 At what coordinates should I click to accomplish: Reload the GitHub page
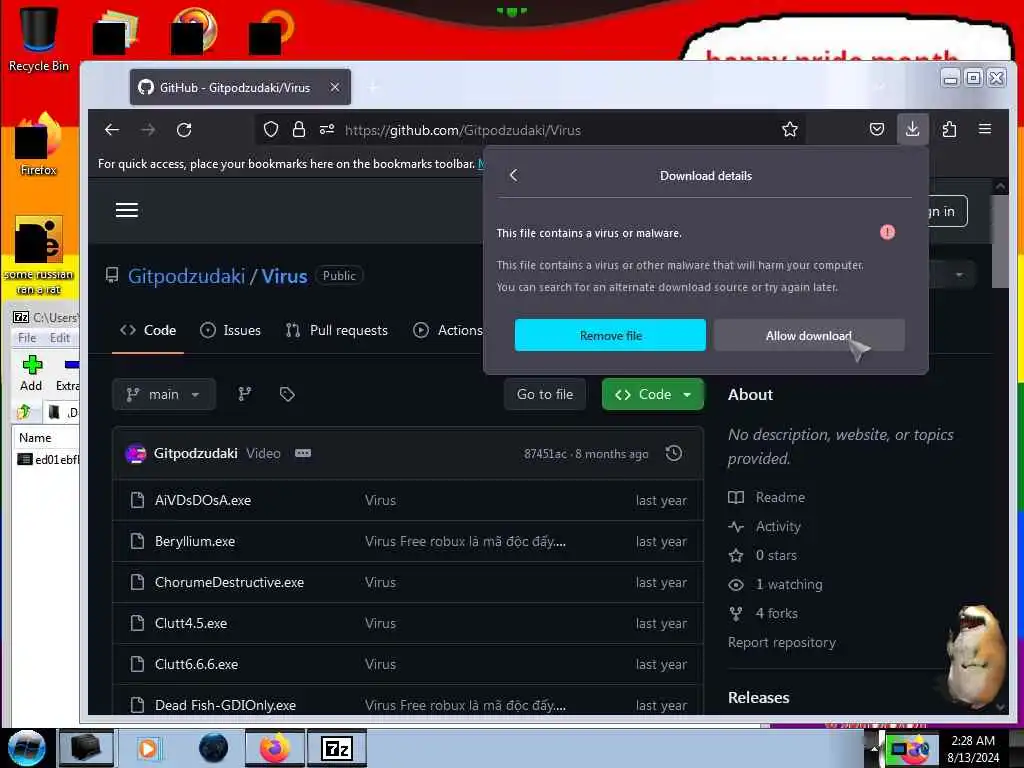184,129
